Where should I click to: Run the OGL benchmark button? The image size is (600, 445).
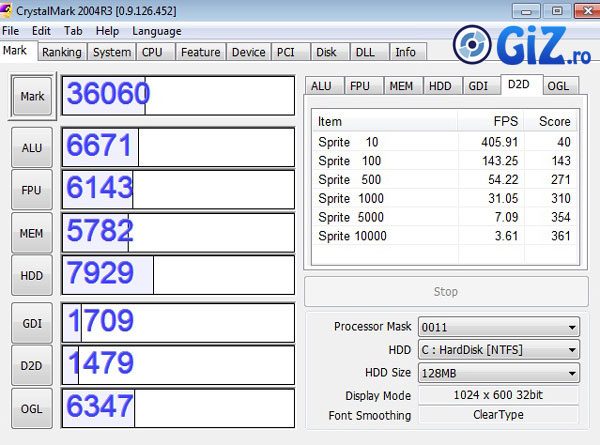(x=32, y=408)
